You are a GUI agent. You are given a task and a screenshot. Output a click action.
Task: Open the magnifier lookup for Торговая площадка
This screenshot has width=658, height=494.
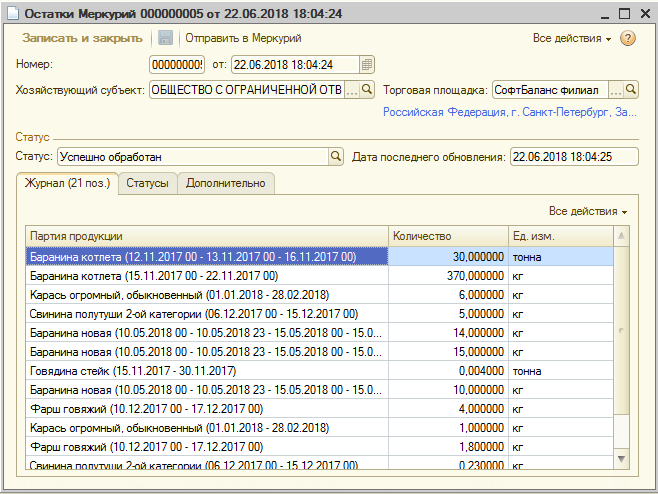(x=631, y=89)
